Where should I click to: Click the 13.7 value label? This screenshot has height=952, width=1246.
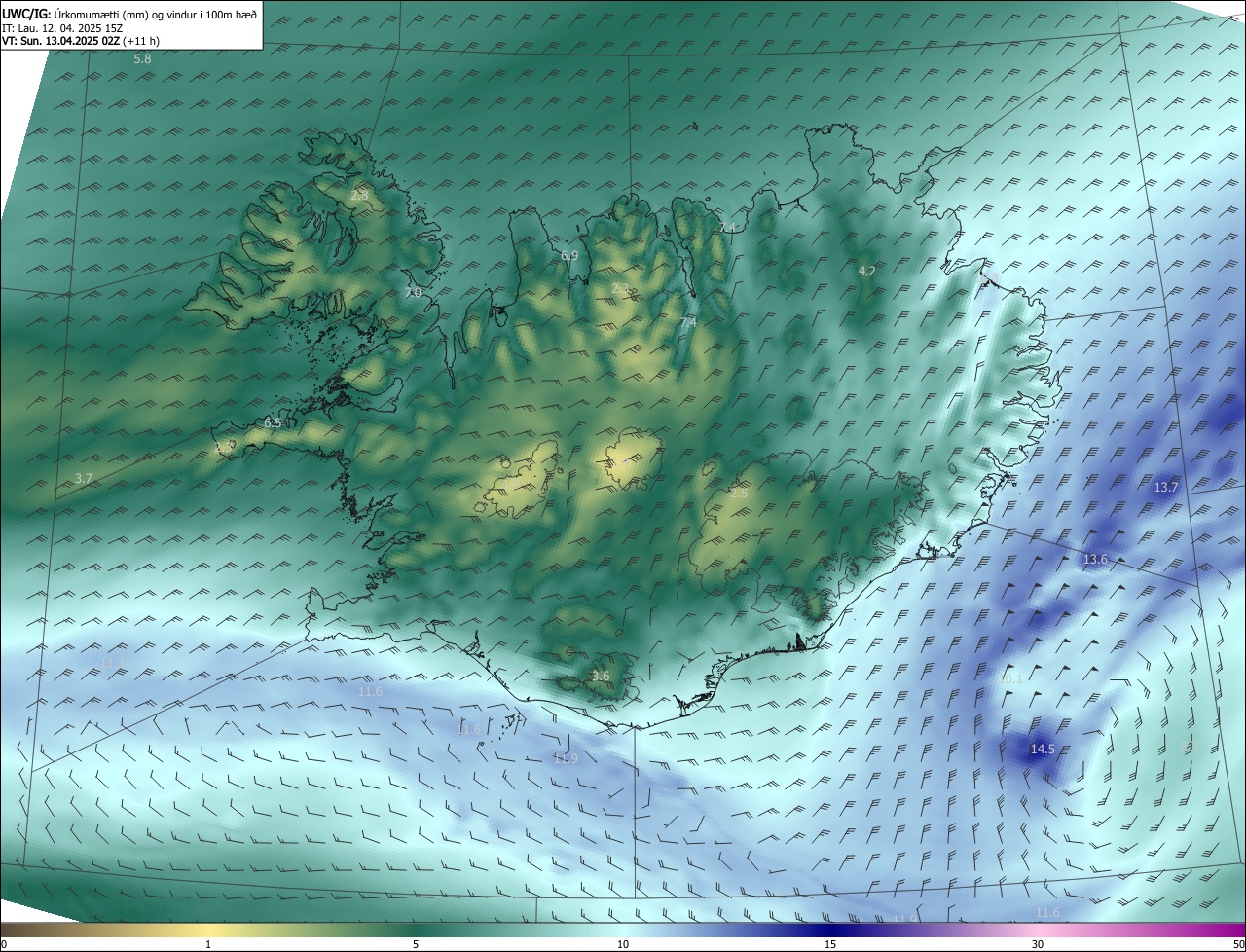(x=1166, y=488)
